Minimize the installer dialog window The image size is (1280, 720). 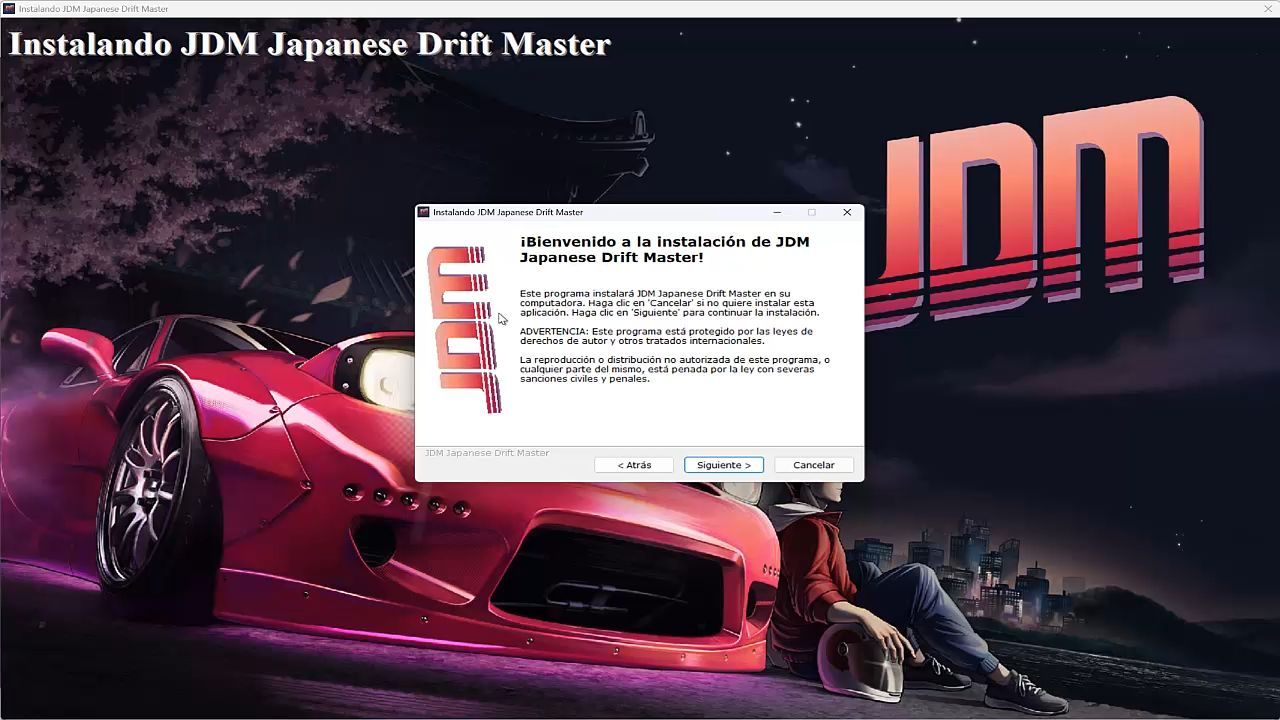coord(778,212)
